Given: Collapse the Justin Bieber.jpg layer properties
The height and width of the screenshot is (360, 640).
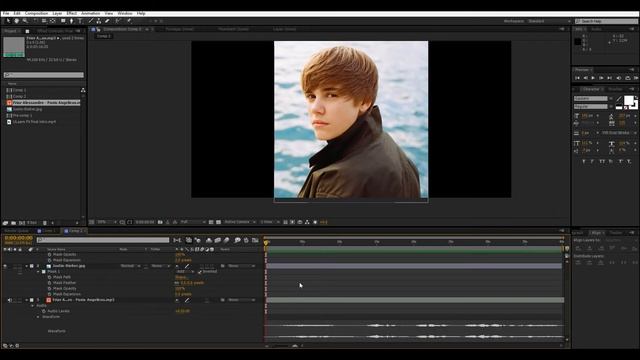Looking at the screenshot, I should pyautogui.click(x=27, y=266).
